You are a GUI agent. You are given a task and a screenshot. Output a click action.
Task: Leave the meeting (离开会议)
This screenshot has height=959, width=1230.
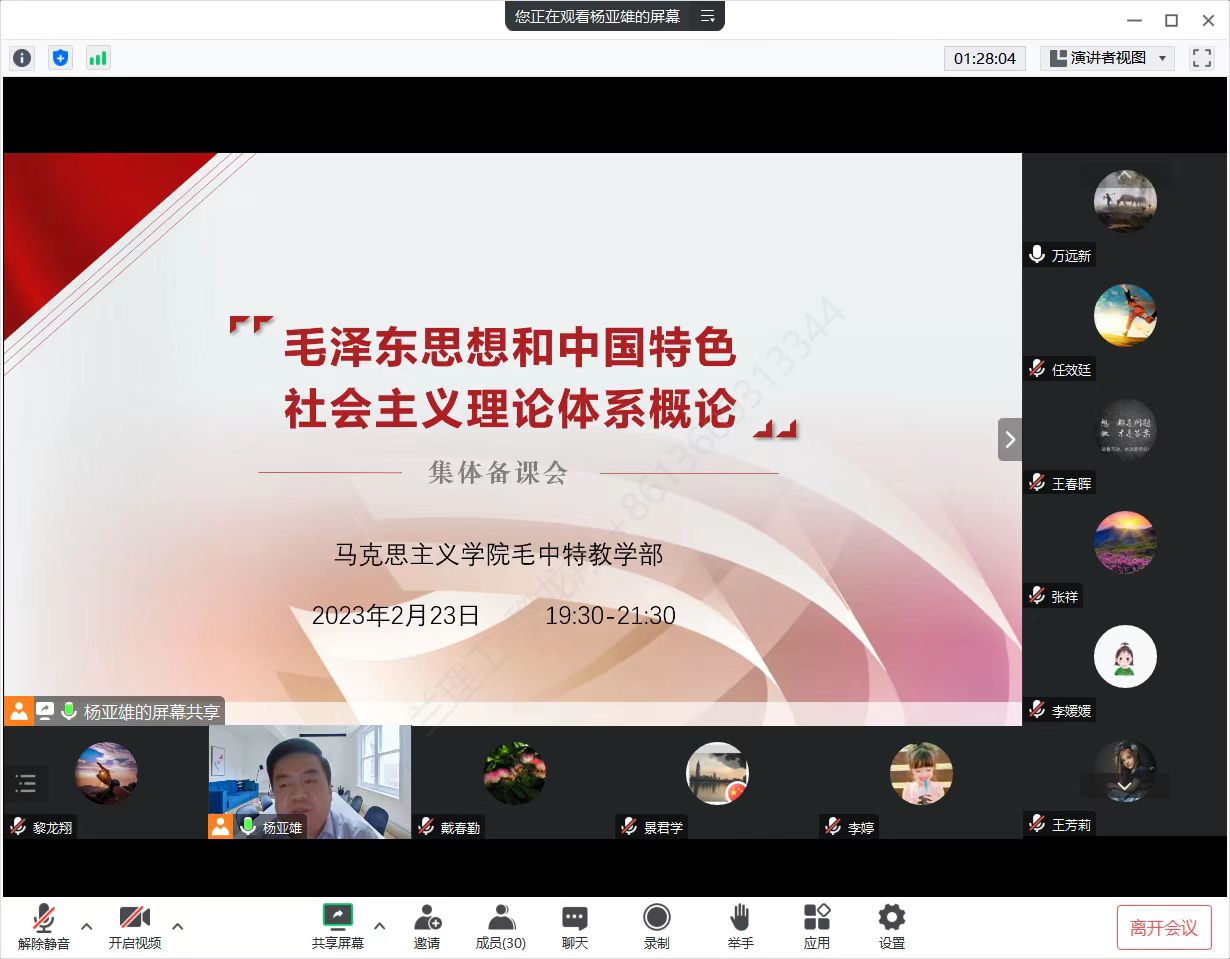tap(1163, 927)
